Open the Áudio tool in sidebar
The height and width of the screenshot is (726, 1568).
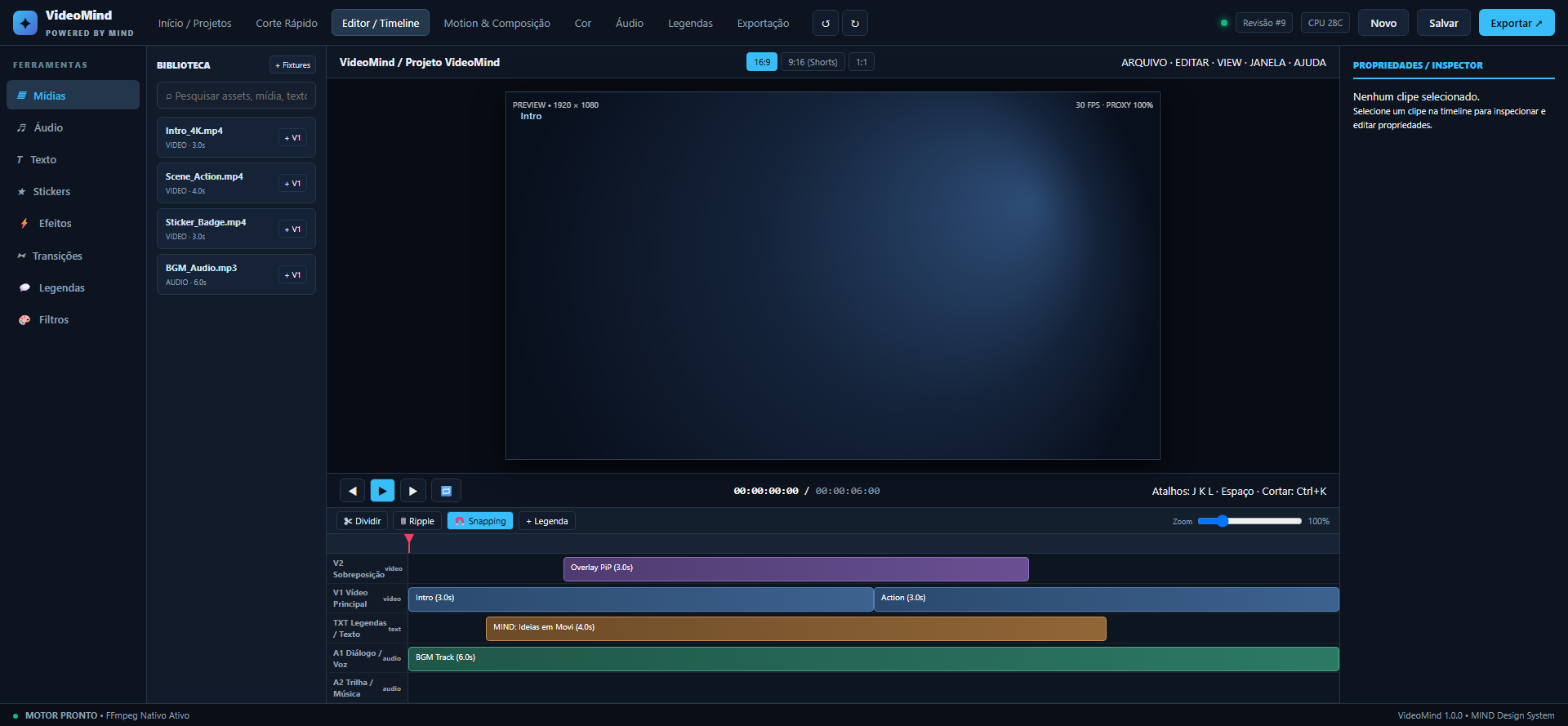click(73, 127)
